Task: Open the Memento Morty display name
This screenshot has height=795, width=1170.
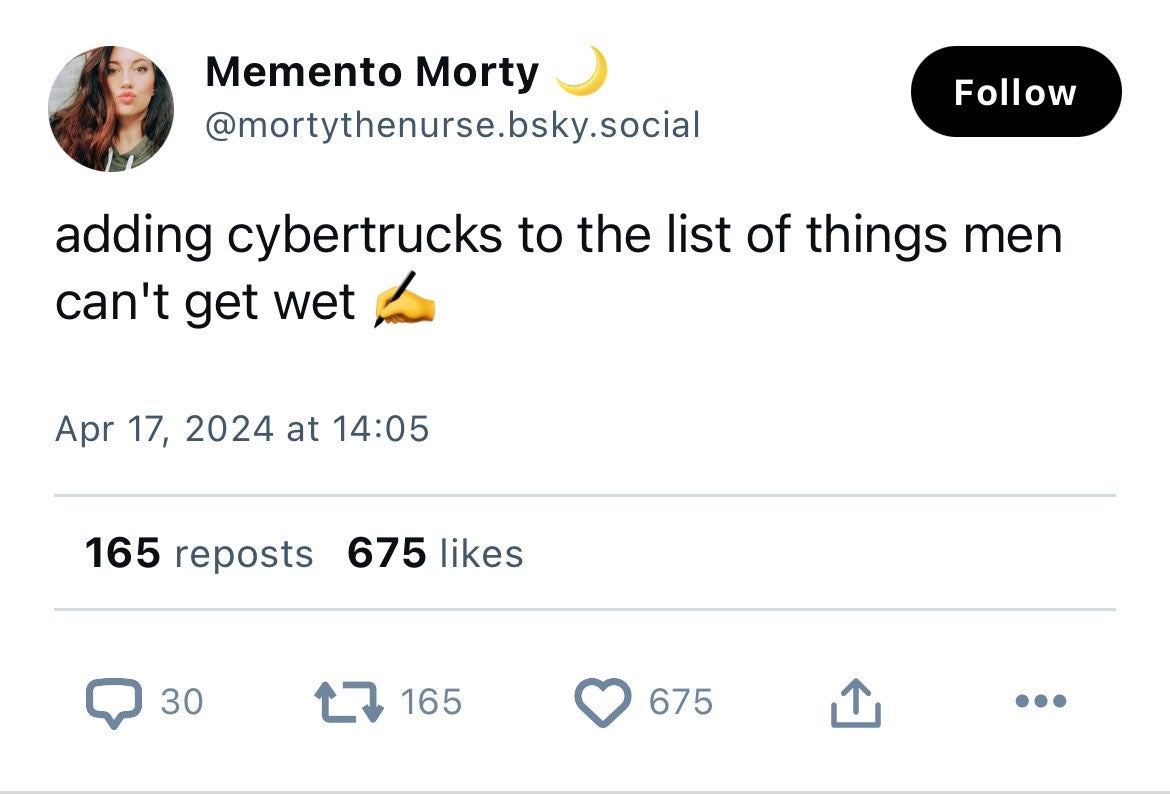Action: [x=372, y=72]
